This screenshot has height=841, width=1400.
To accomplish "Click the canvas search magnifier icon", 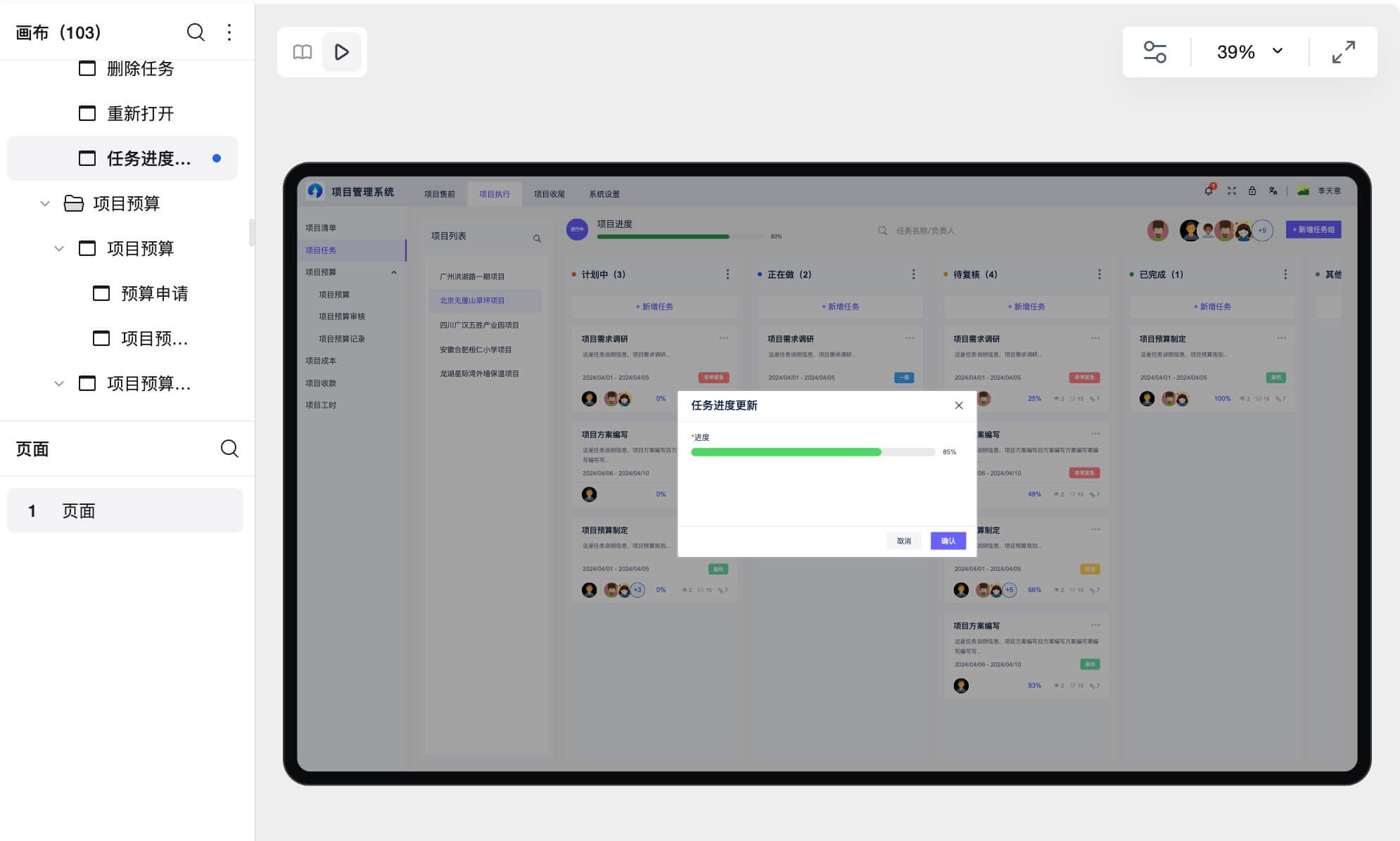I will tap(196, 32).
